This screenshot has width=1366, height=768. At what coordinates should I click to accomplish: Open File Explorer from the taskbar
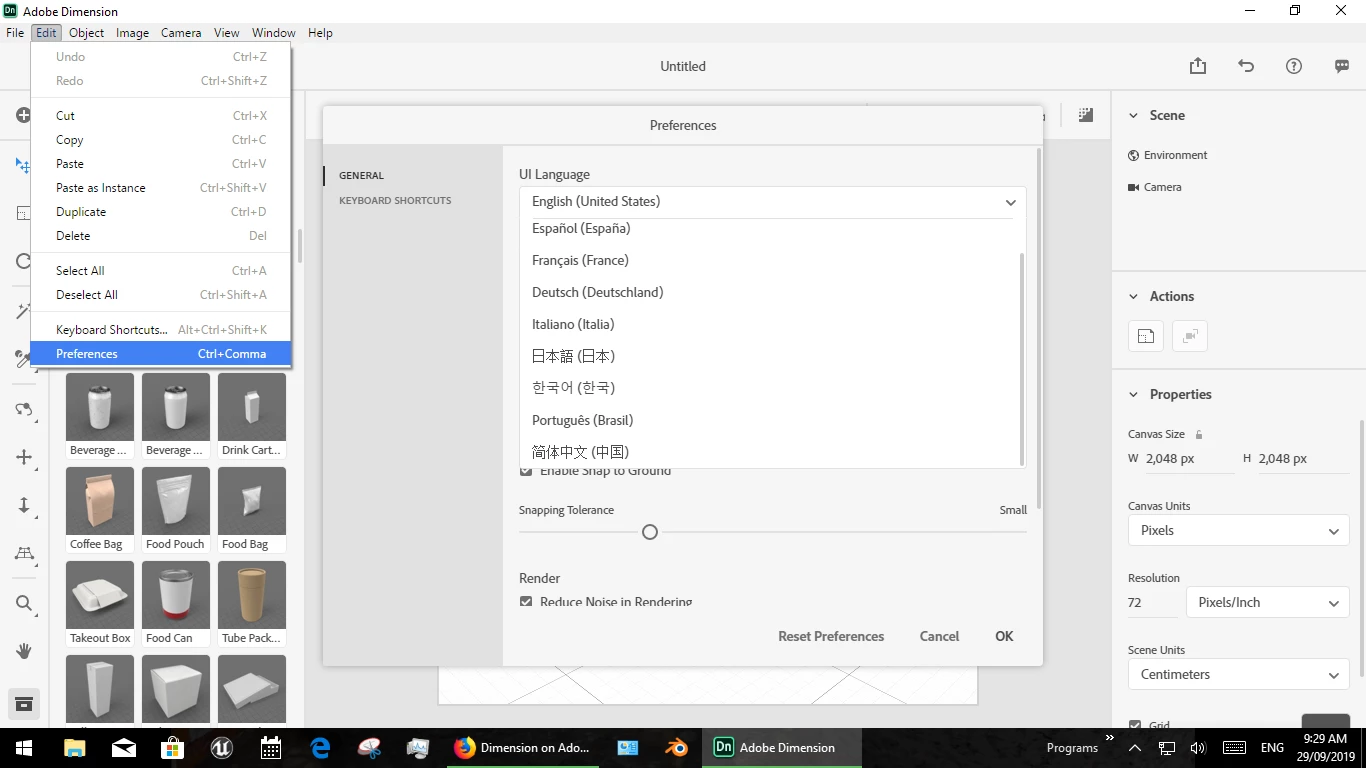[75, 747]
